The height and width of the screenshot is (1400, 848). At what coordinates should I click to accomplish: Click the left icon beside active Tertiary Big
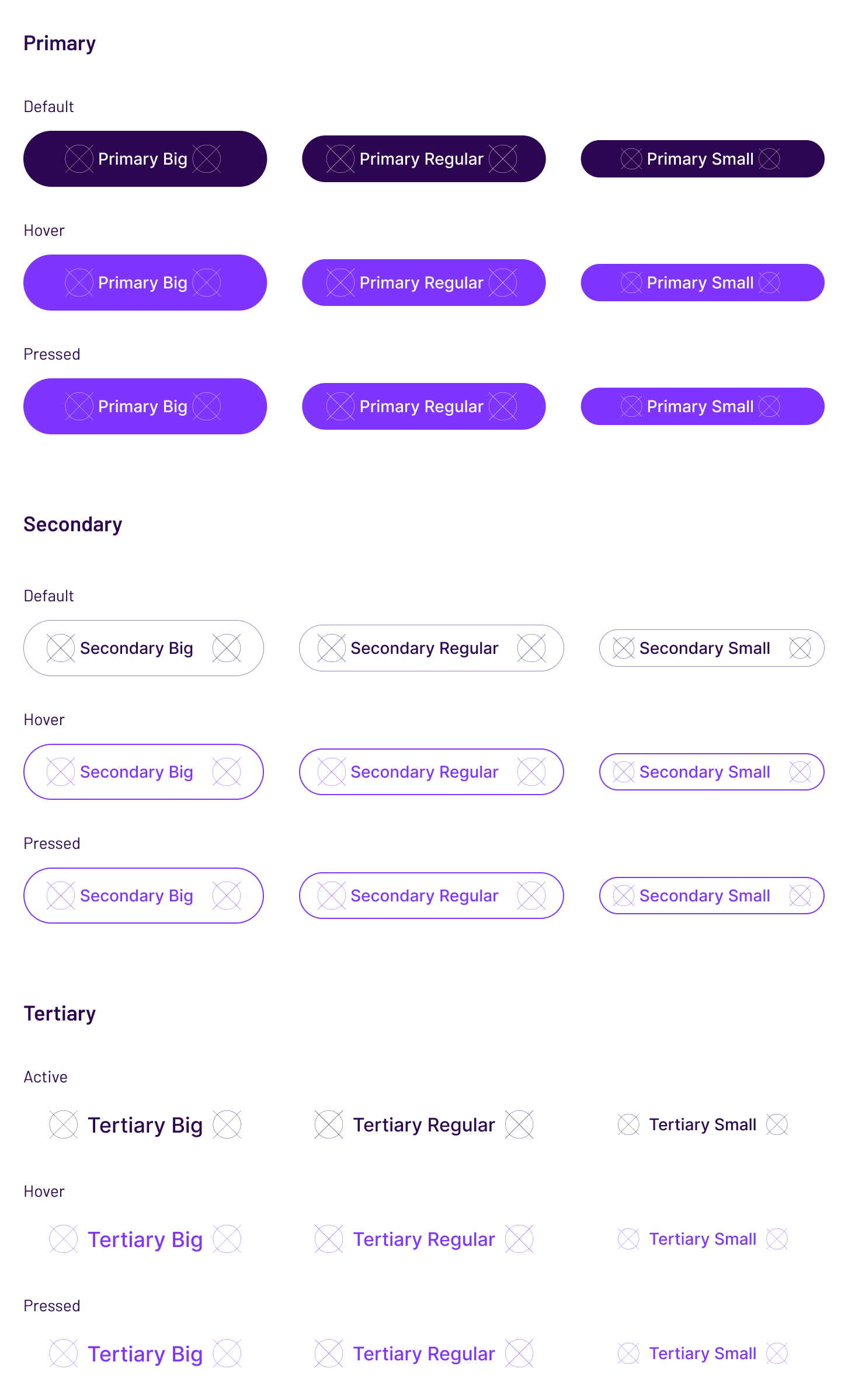[64, 1124]
